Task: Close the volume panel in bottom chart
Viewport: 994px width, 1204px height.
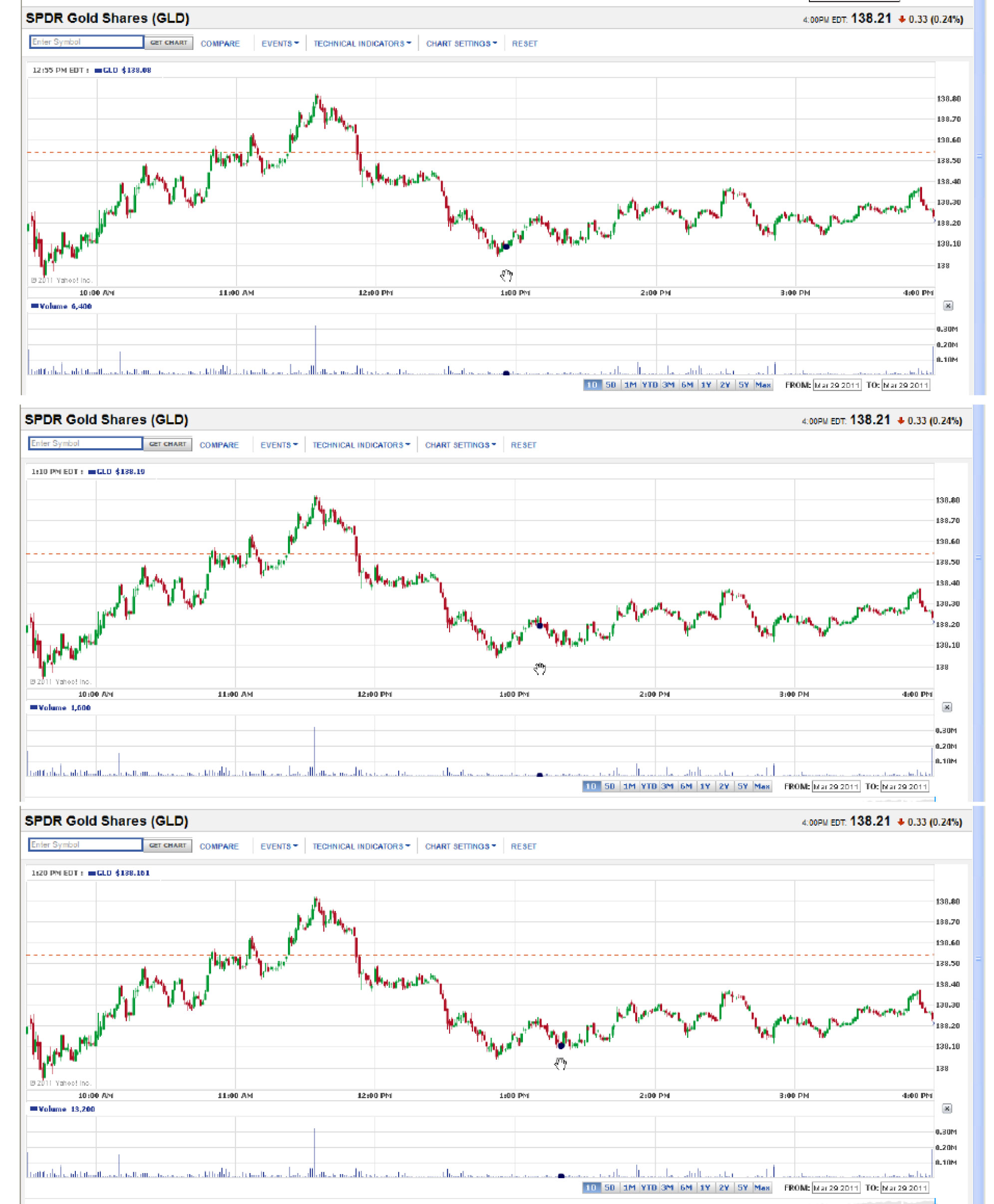Action: point(947,1108)
